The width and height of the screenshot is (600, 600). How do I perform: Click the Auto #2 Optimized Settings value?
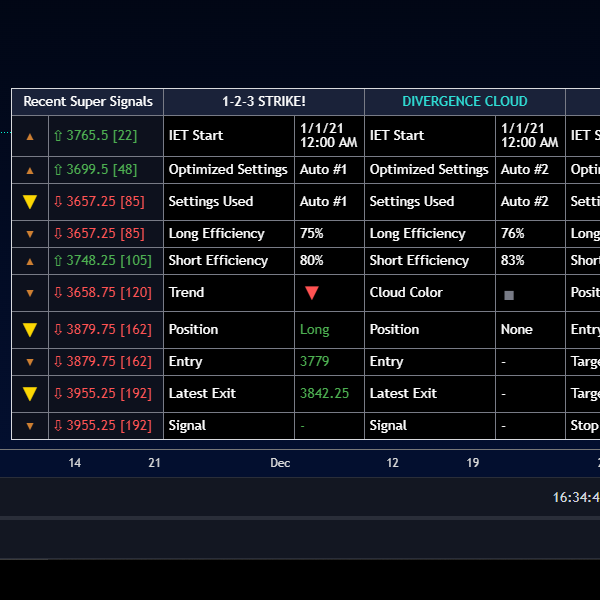pos(525,169)
